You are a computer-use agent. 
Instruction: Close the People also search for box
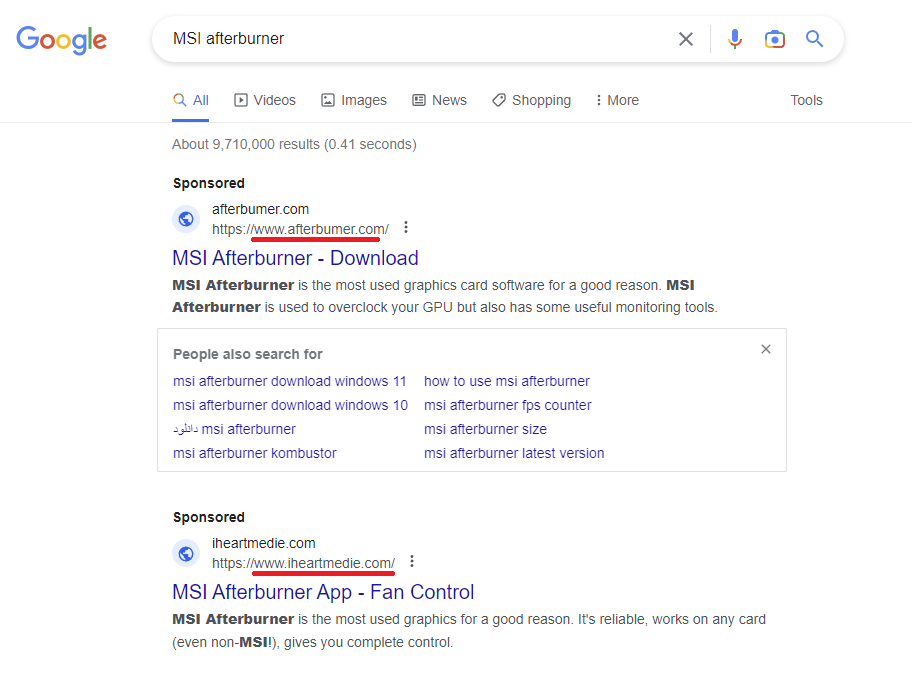766,349
